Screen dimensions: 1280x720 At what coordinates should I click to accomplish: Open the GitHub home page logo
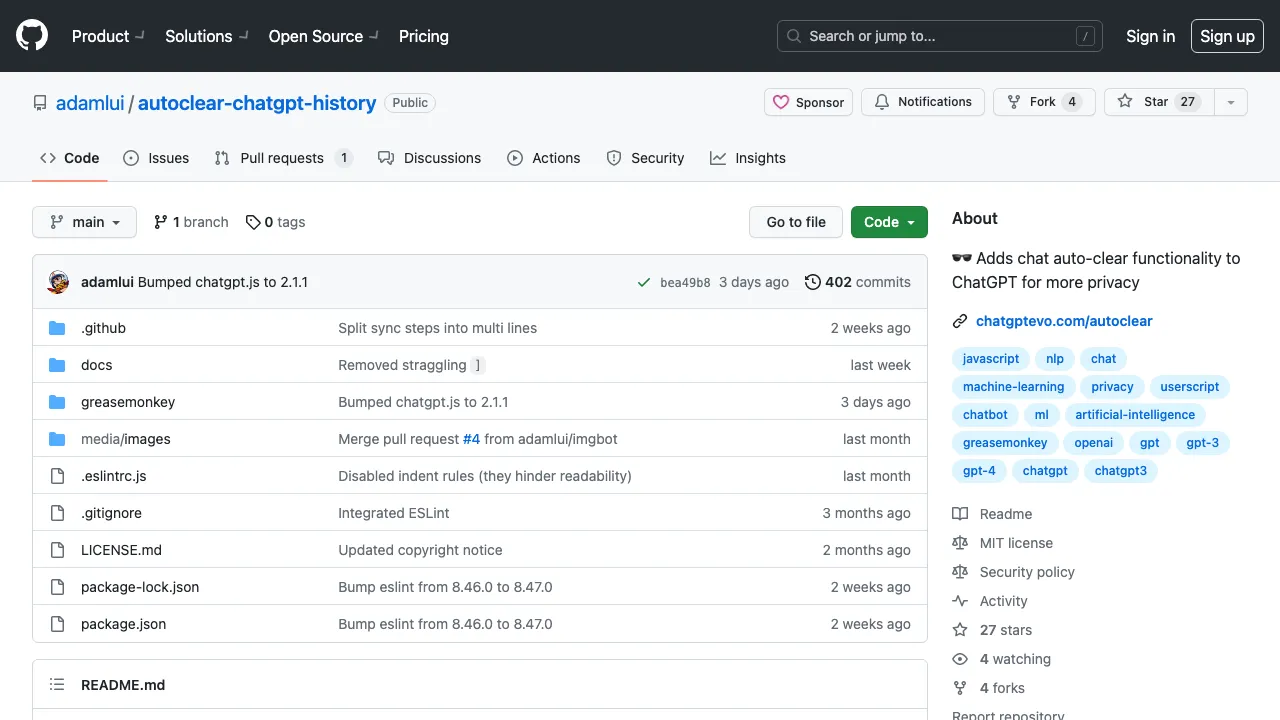click(x=31, y=35)
